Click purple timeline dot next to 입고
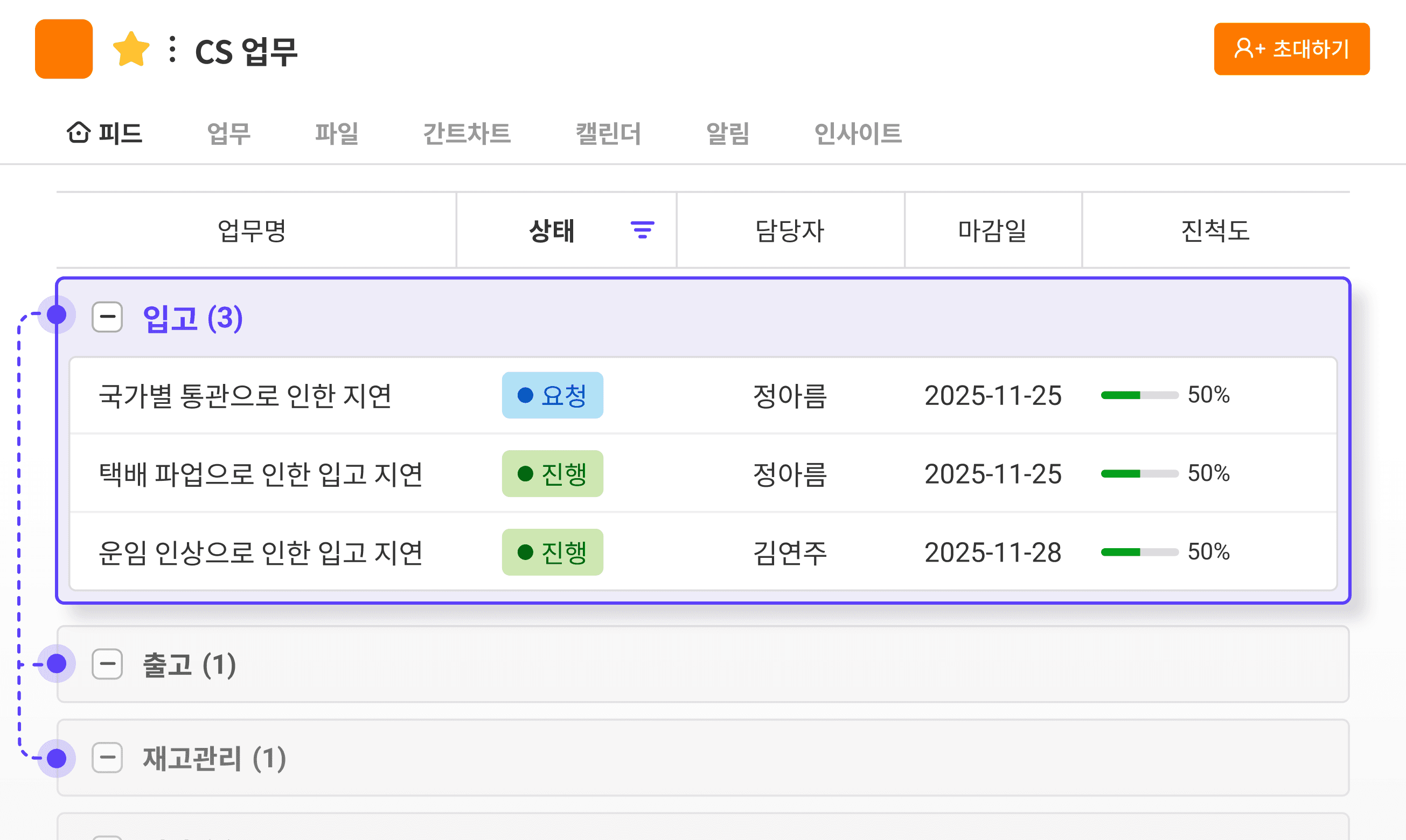Viewport: 1406px width, 840px height. [x=57, y=314]
